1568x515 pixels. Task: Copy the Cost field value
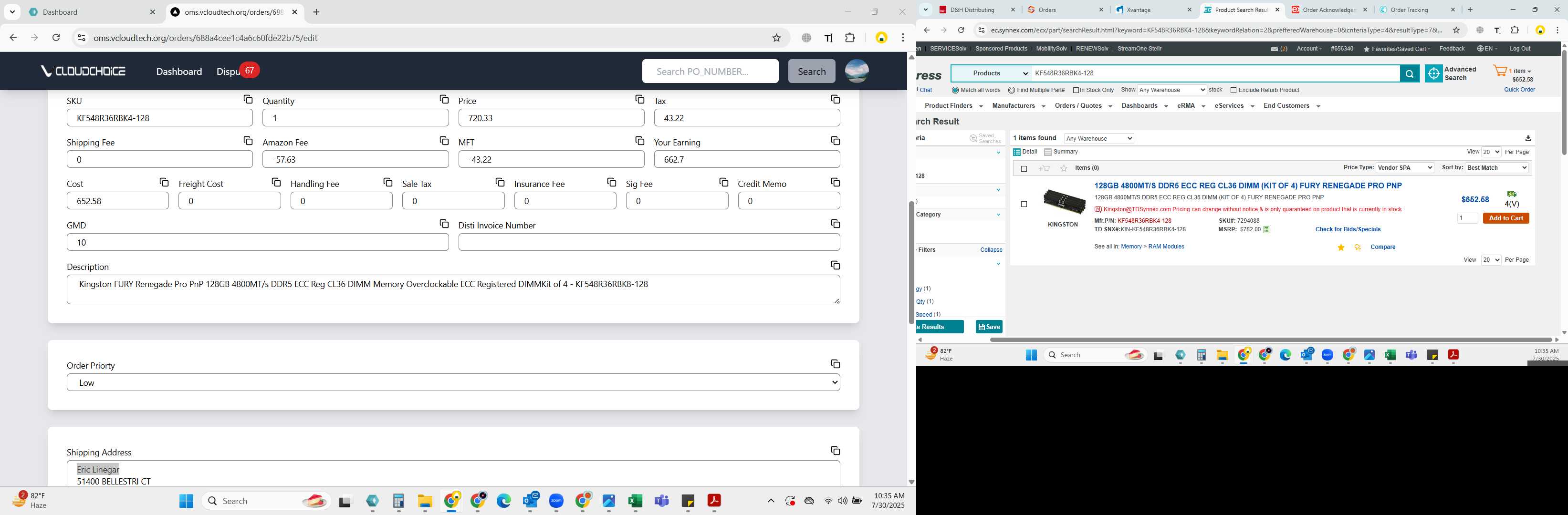coord(164,182)
